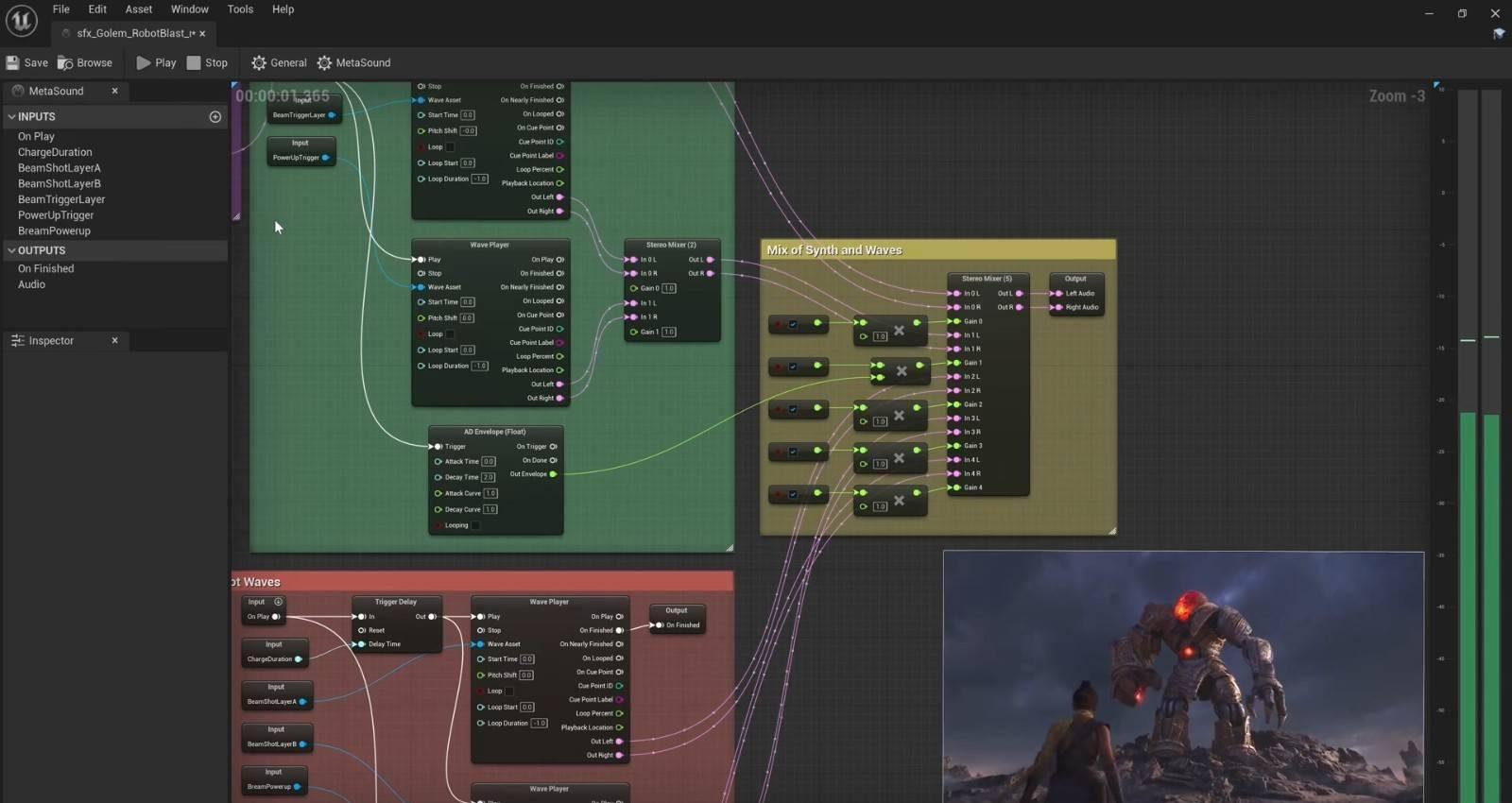
Task: Open the Asset menu
Action: click(139, 9)
